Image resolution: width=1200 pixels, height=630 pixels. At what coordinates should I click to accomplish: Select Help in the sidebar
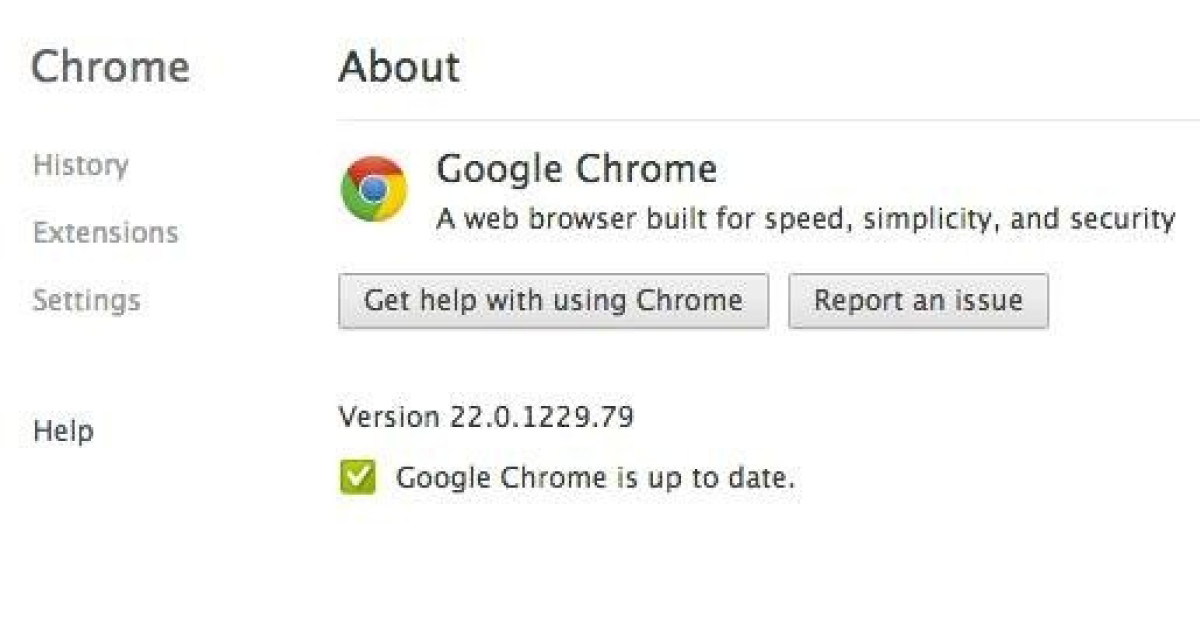click(x=62, y=431)
